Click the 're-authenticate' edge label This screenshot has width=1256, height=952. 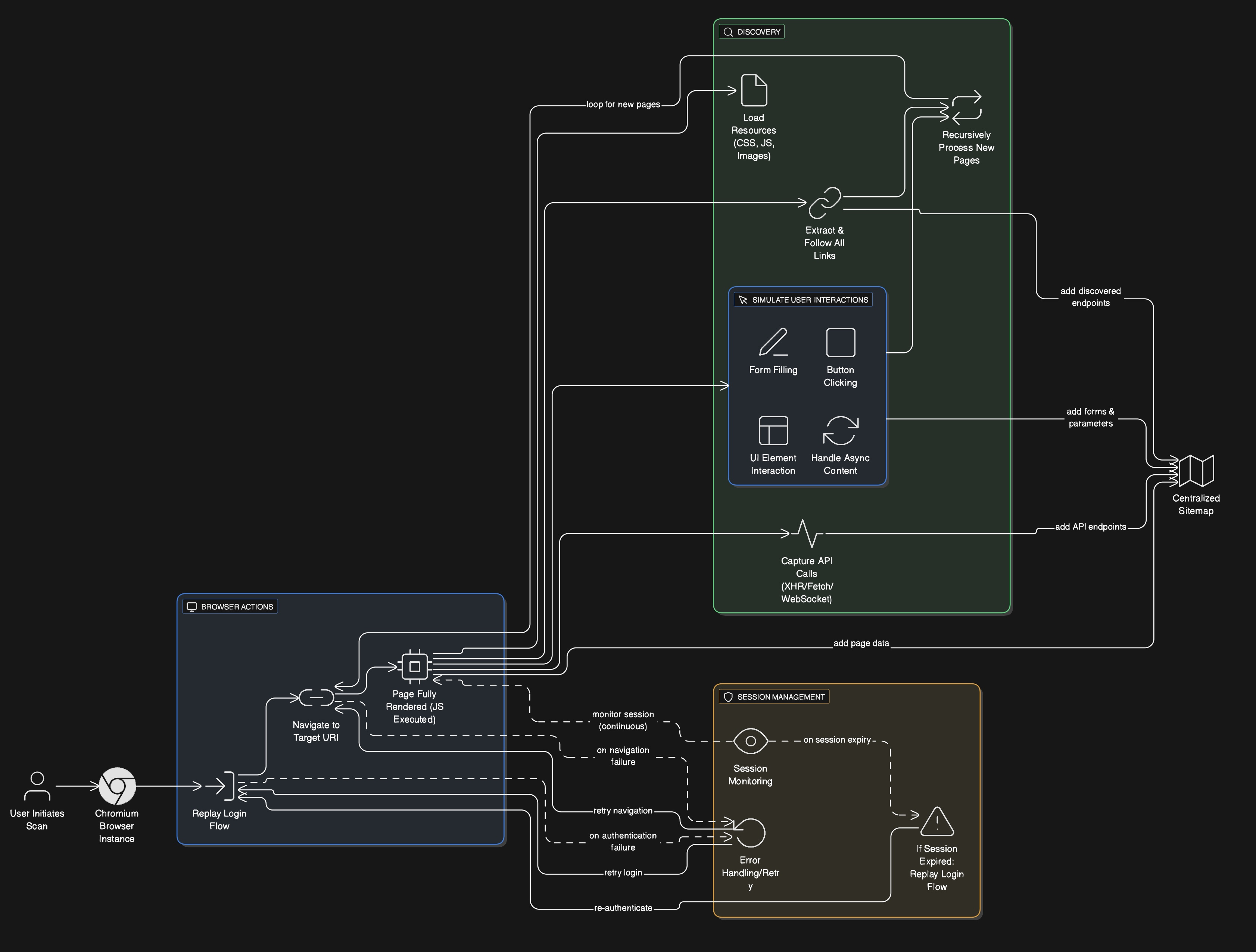point(623,908)
